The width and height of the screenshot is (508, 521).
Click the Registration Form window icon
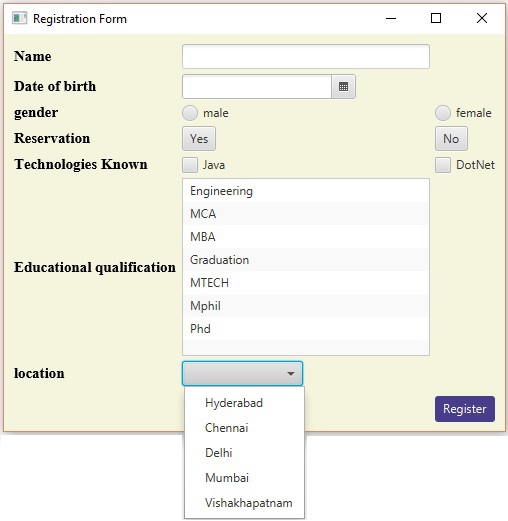(19, 18)
